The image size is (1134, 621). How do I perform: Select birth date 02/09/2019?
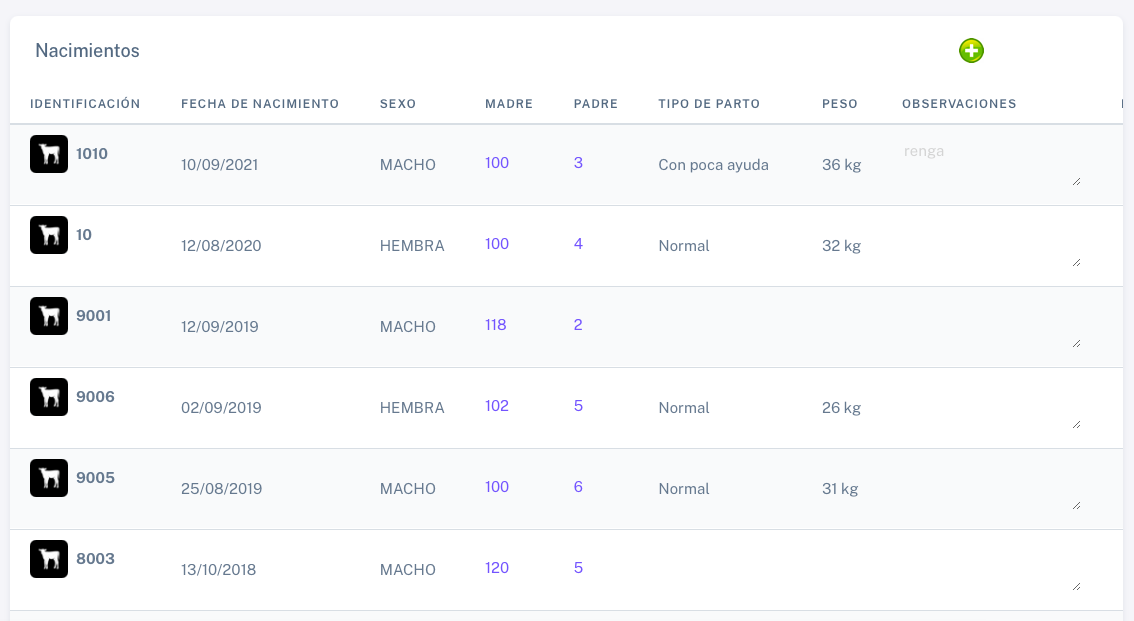tap(221, 408)
